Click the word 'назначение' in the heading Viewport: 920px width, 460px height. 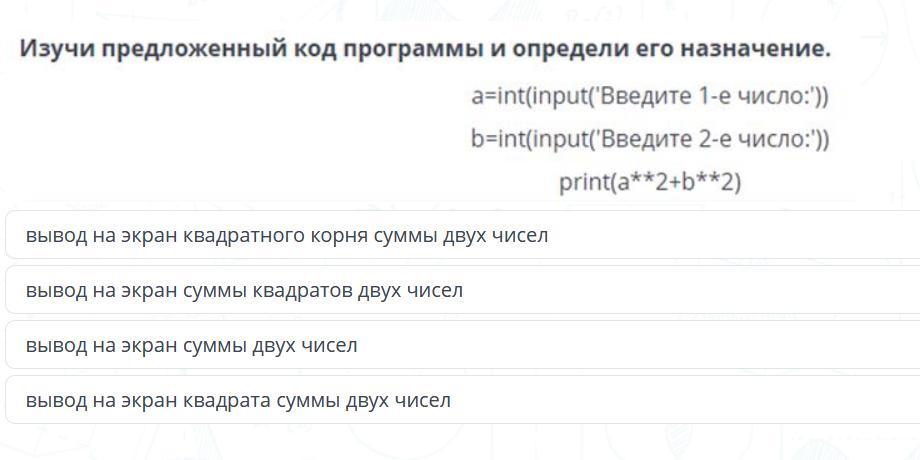[x=755, y=49]
